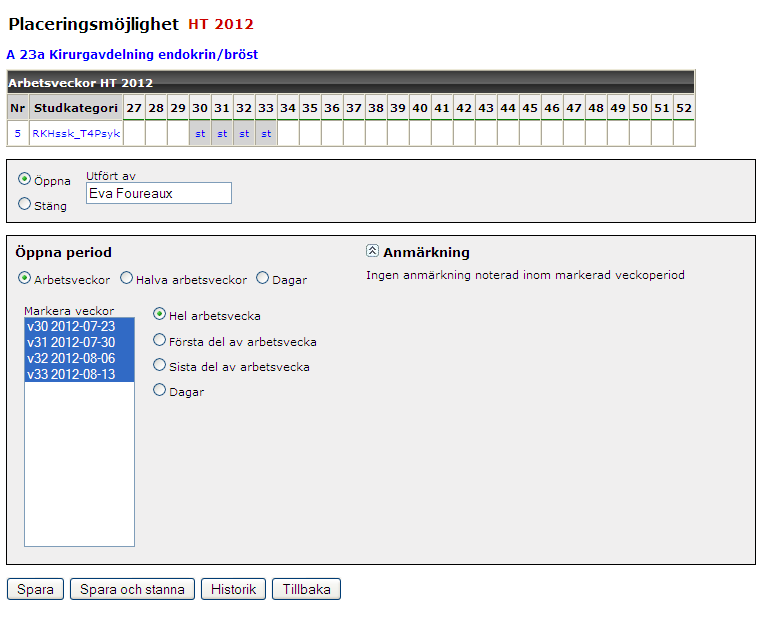781x628 pixels.
Task: Choose Halva arbetsveckor period option
Action: [127, 277]
